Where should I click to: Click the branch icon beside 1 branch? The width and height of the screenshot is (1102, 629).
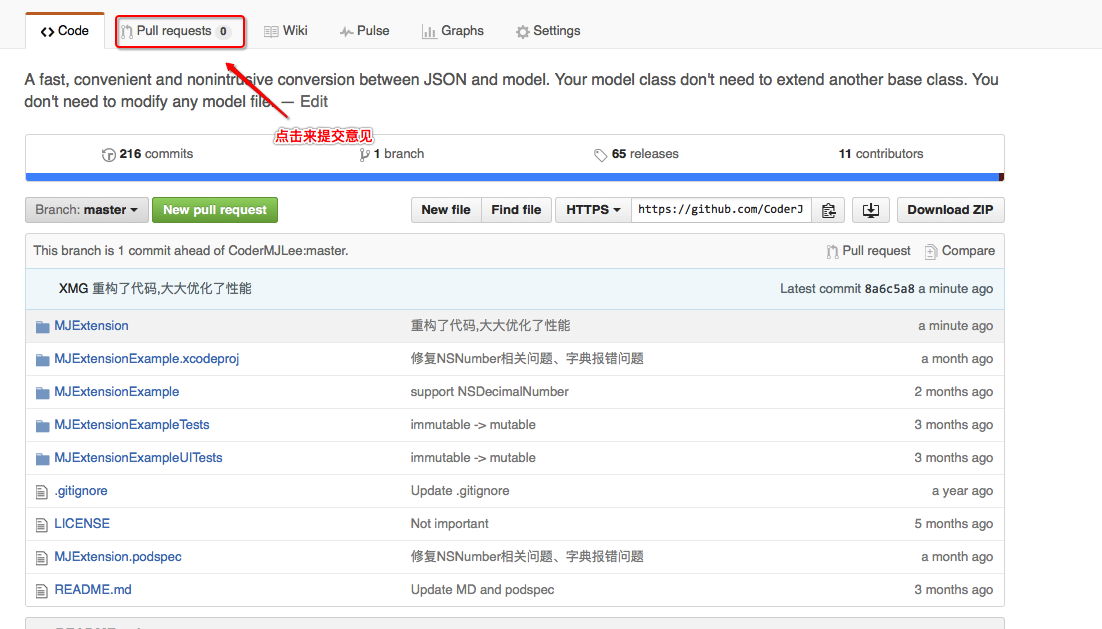[364, 155]
